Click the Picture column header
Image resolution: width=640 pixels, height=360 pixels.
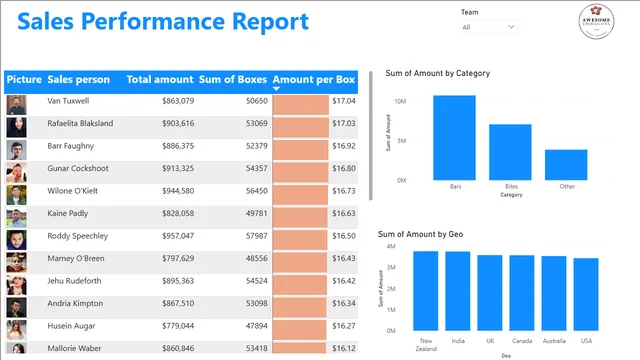(24, 79)
